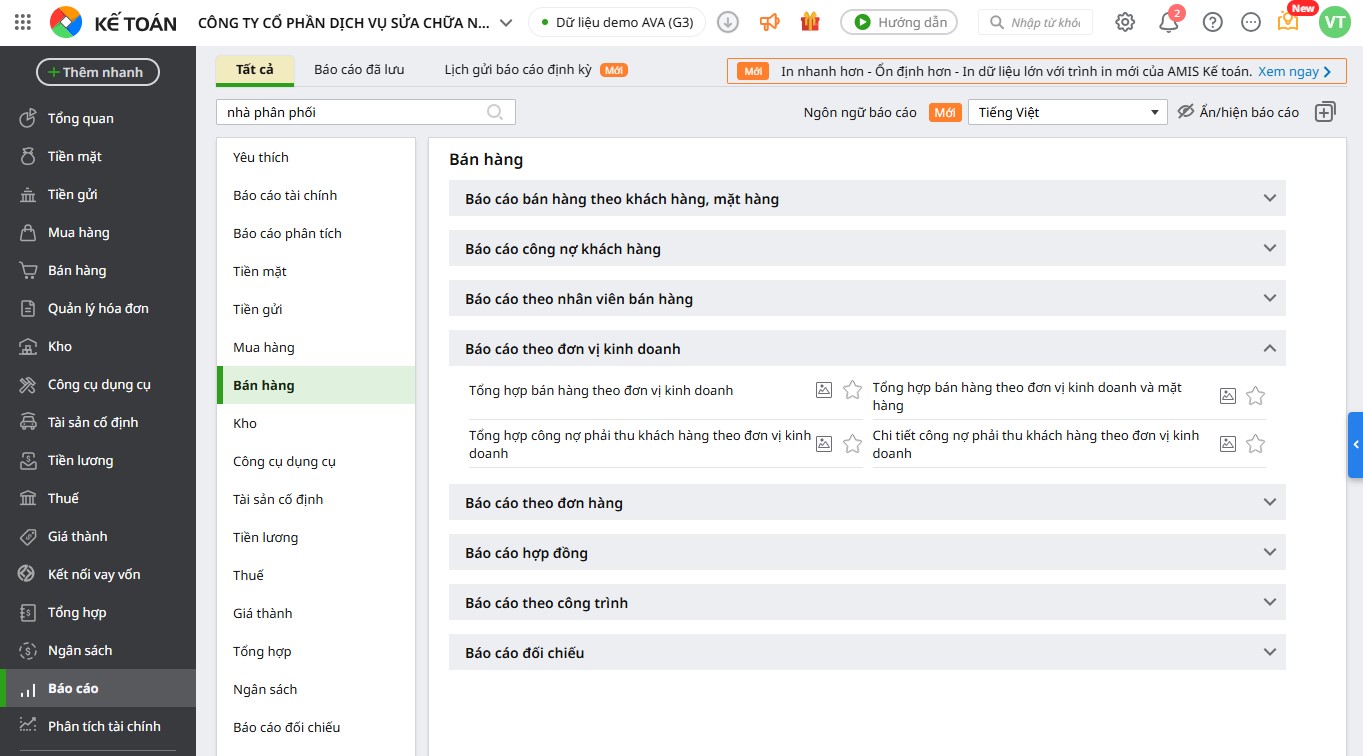This screenshot has width=1363, height=756.
Task: Toggle Ẩn/hiện báo cáo visibility
Action: (1238, 112)
